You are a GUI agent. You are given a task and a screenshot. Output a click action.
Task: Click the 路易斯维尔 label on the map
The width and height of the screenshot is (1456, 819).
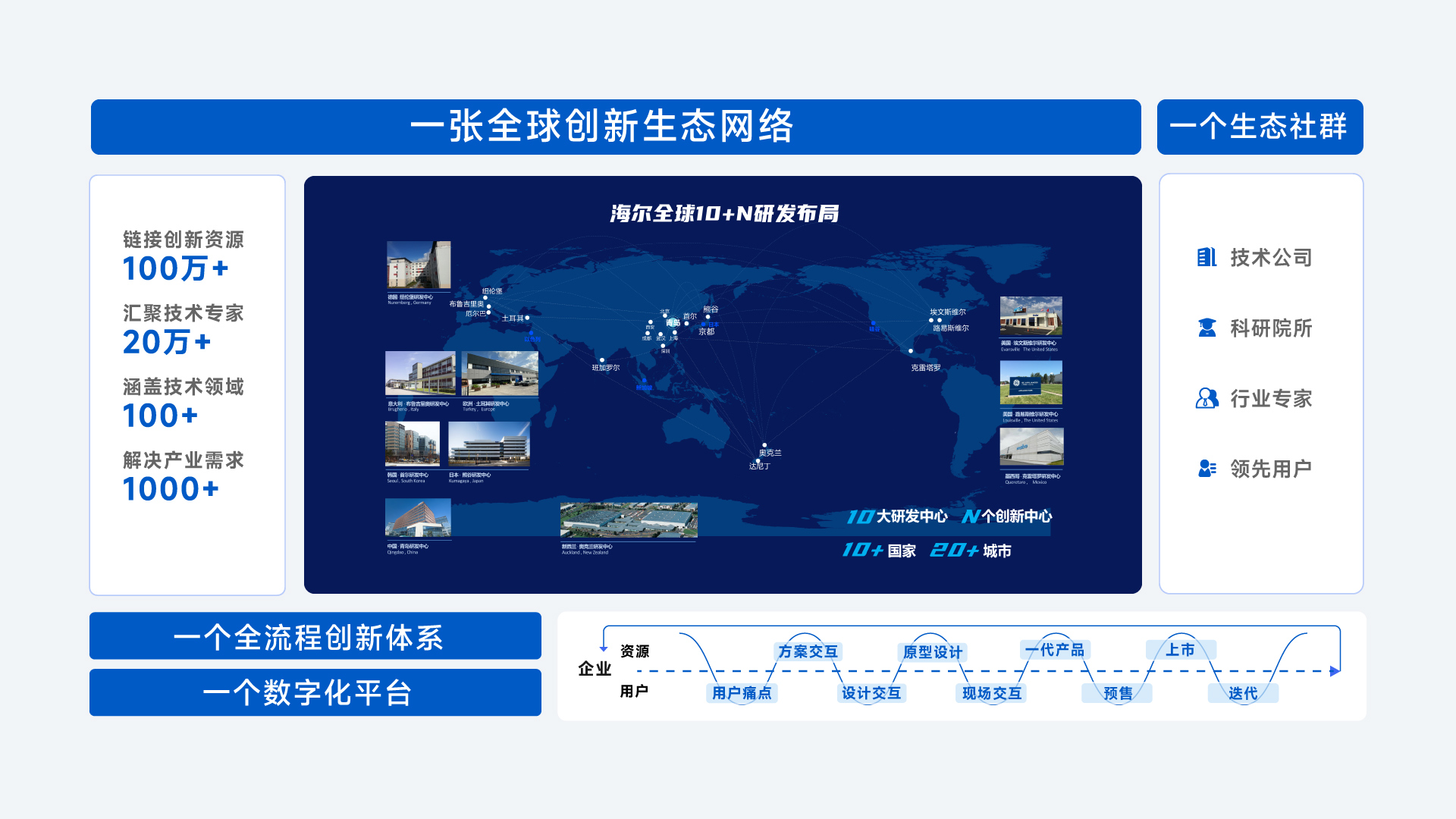[951, 328]
